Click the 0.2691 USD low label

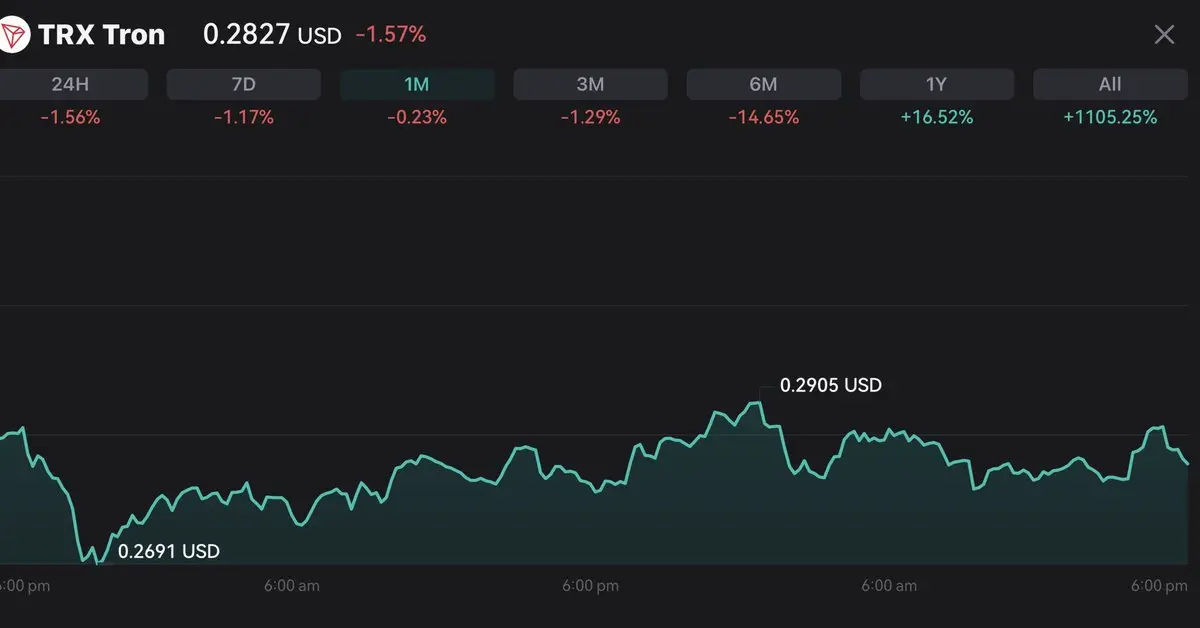(168, 551)
